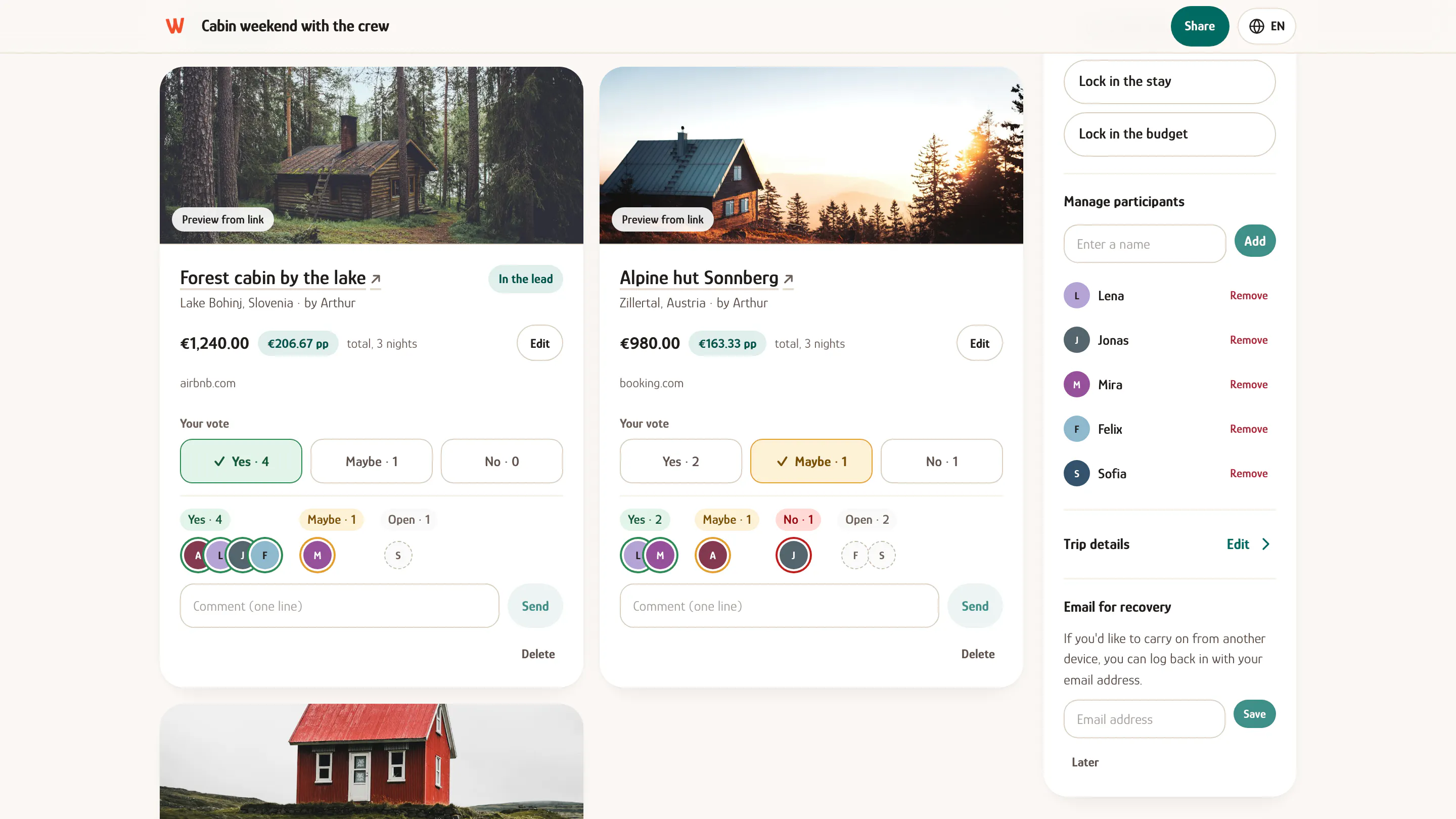
Task: Open the EN language selector
Action: coord(1266,26)
